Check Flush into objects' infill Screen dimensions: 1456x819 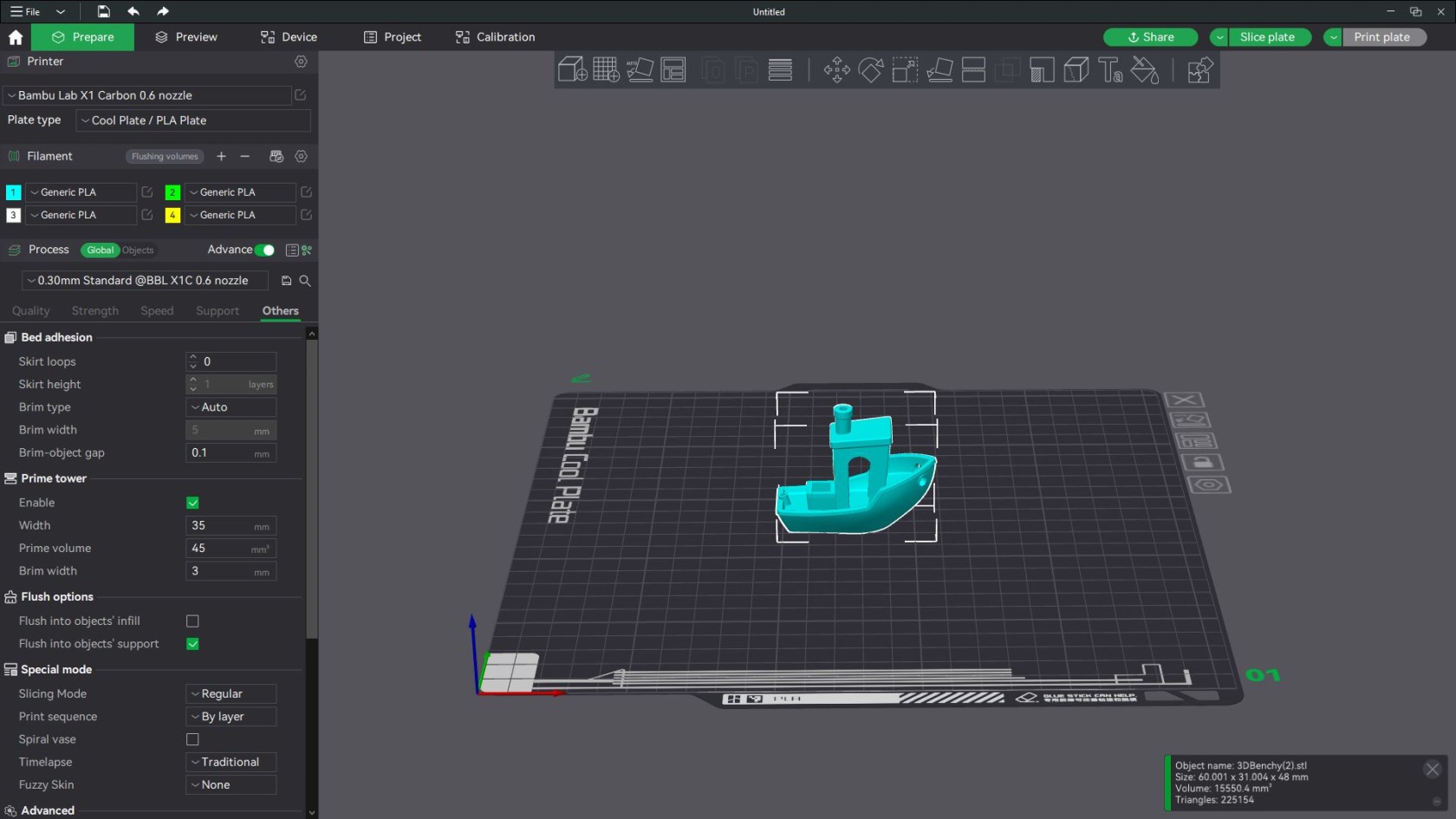(192, 621)
